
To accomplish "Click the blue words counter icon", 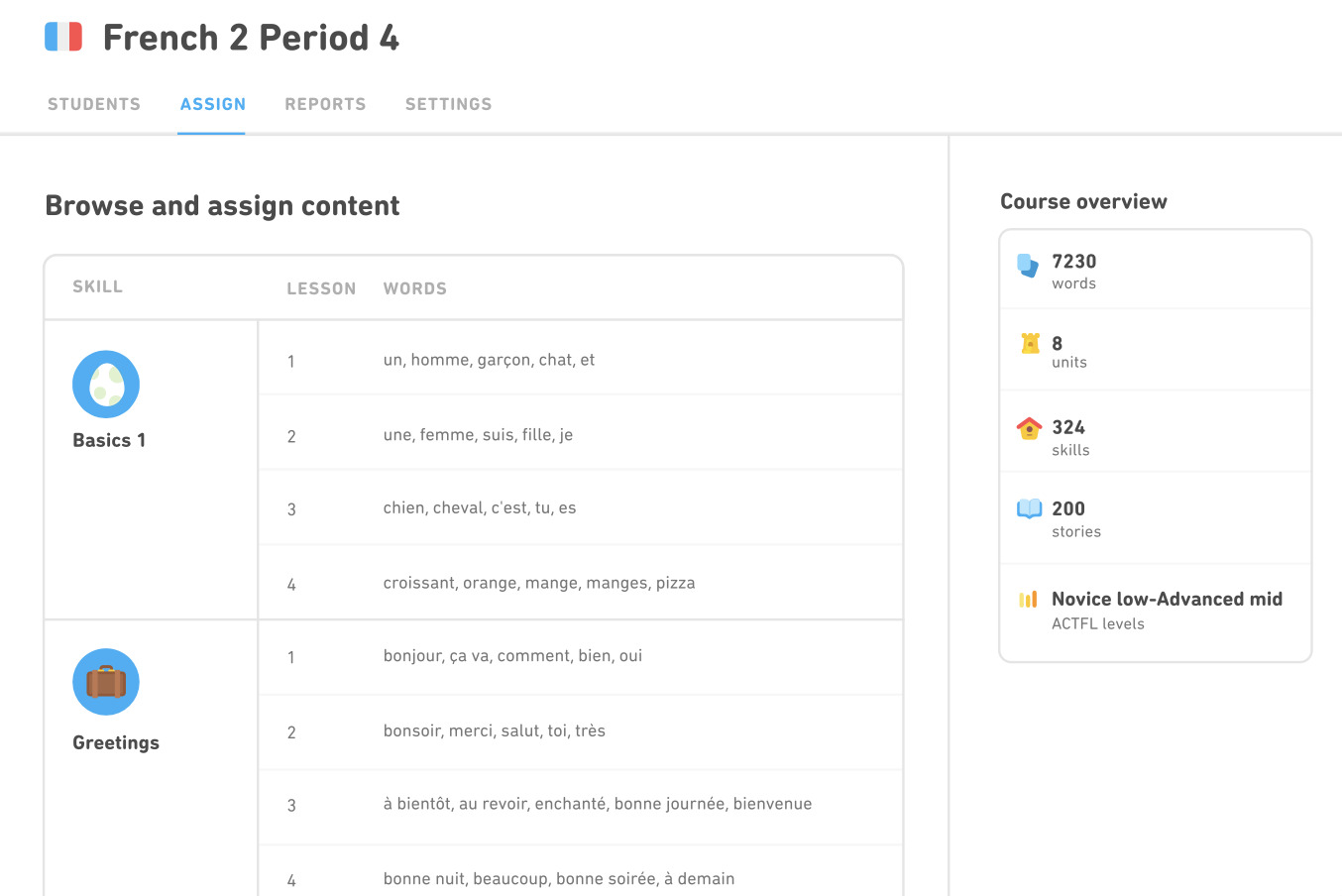I will pyautogui.click(x=1027, y=264).
